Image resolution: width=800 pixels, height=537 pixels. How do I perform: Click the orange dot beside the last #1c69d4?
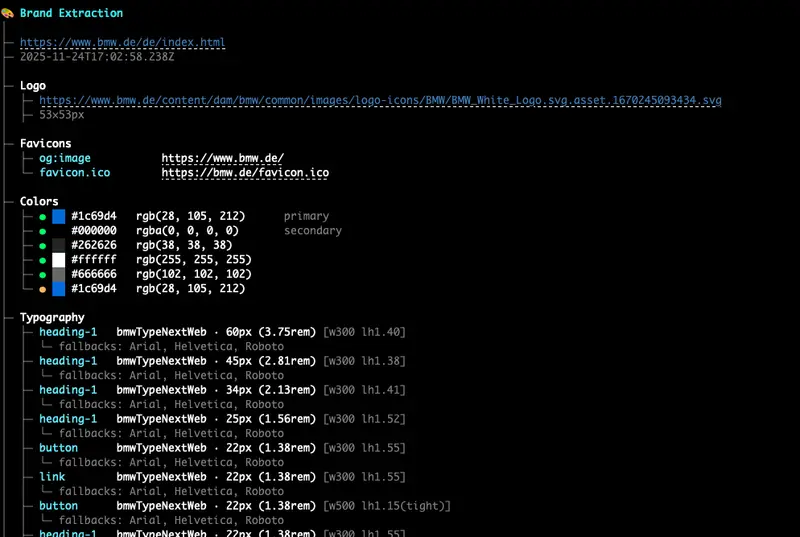tap(42, 289)
